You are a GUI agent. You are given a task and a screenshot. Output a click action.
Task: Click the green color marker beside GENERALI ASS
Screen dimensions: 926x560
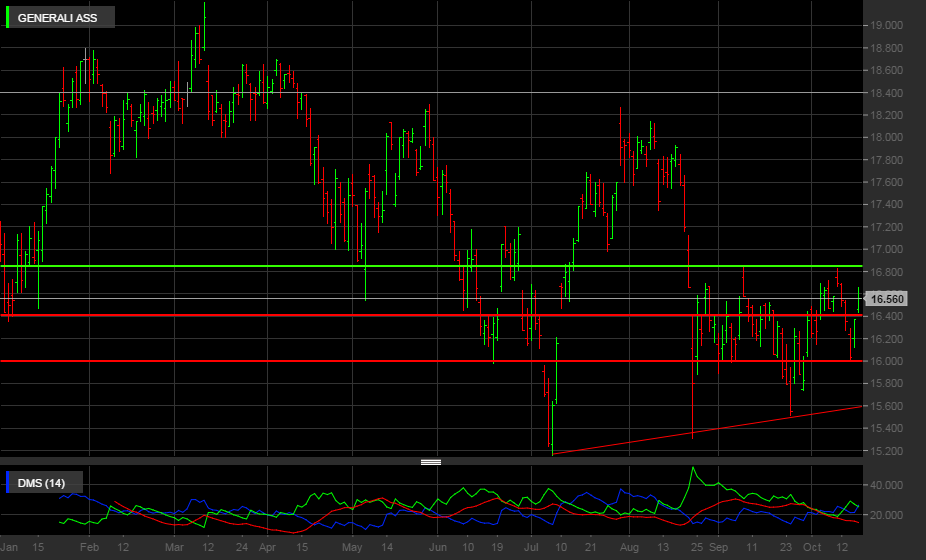point(7,17)
